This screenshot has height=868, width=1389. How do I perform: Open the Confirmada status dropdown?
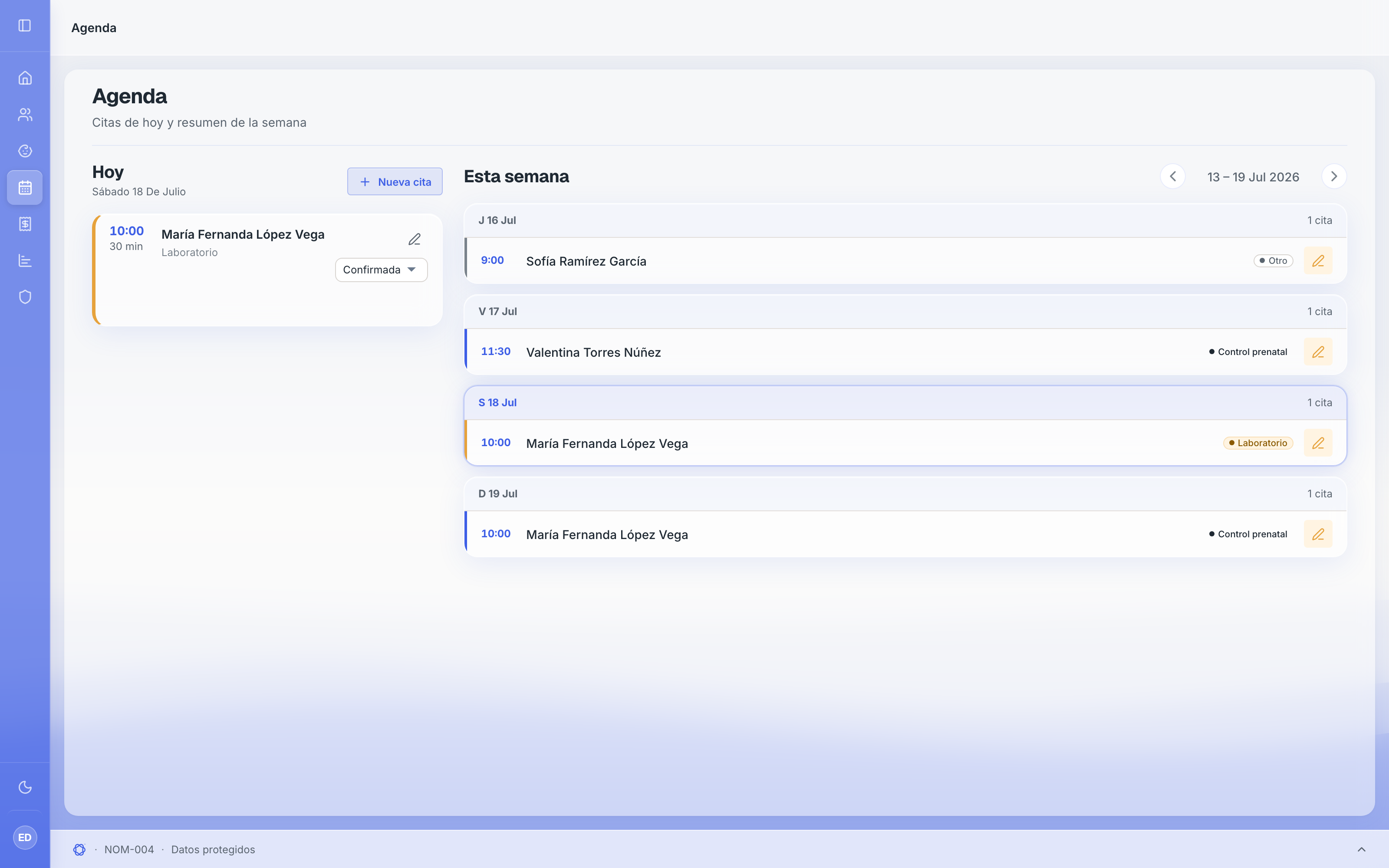[381, 270]
